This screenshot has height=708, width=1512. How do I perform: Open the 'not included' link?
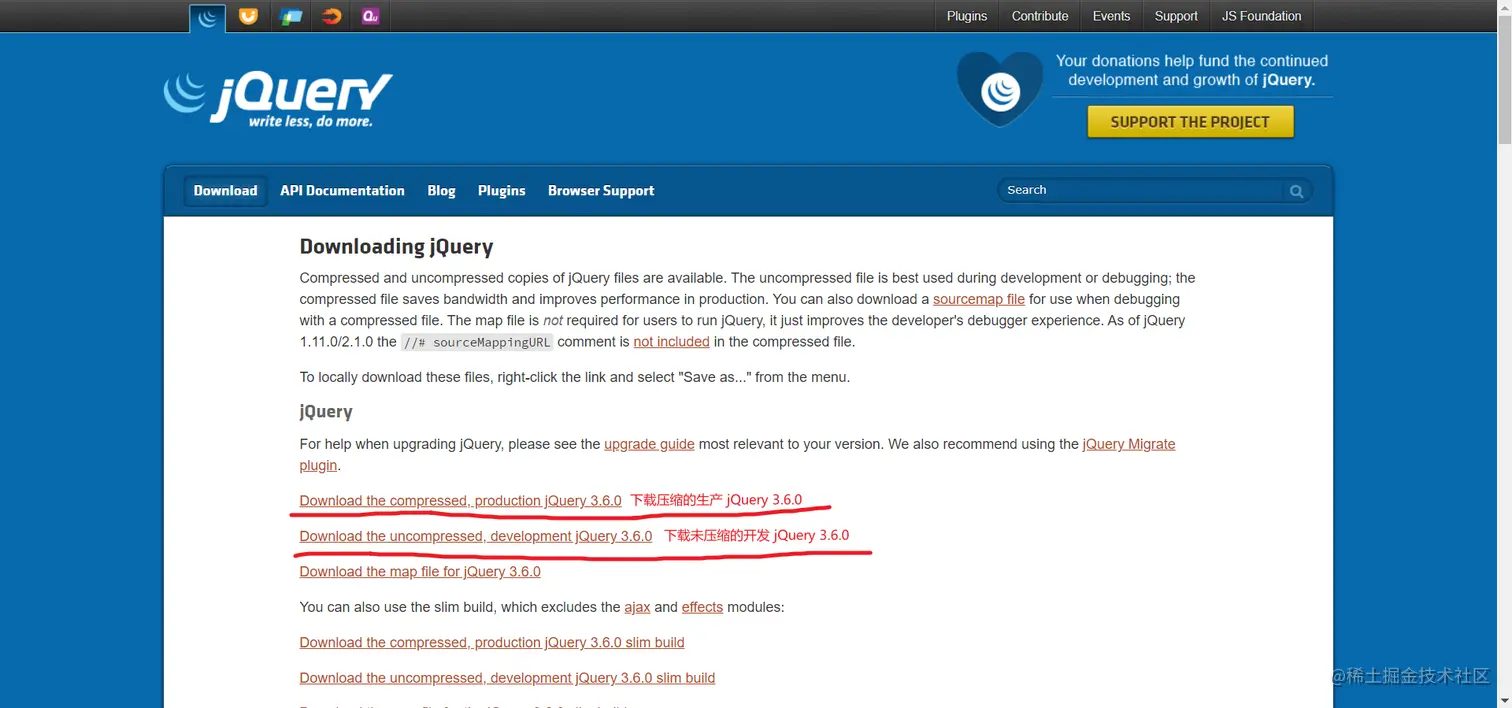[x=671, y=342]
